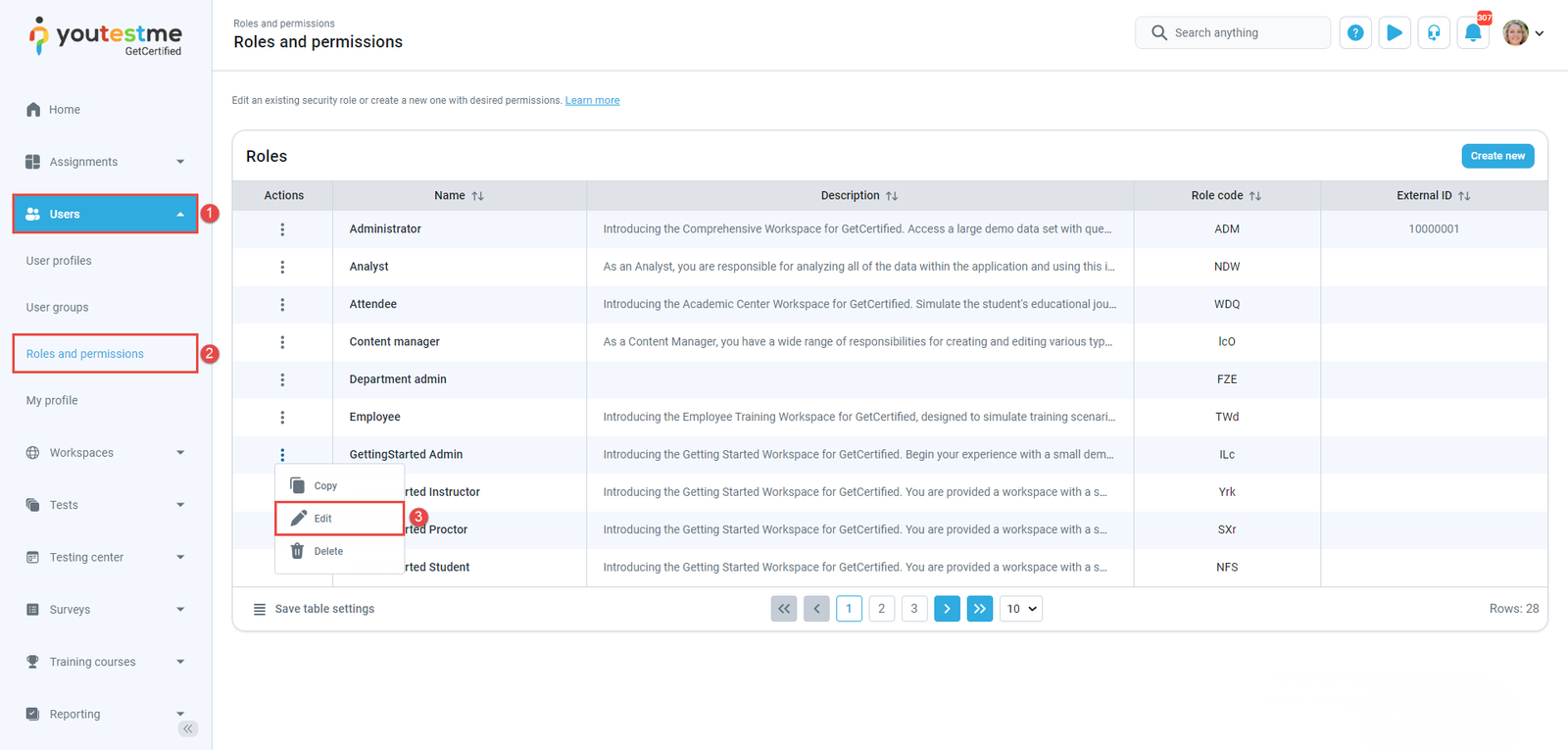Collapse the sidebar with double-arrow icon
This screenshot has height=750, width=1568.
[x=188, y=728]
